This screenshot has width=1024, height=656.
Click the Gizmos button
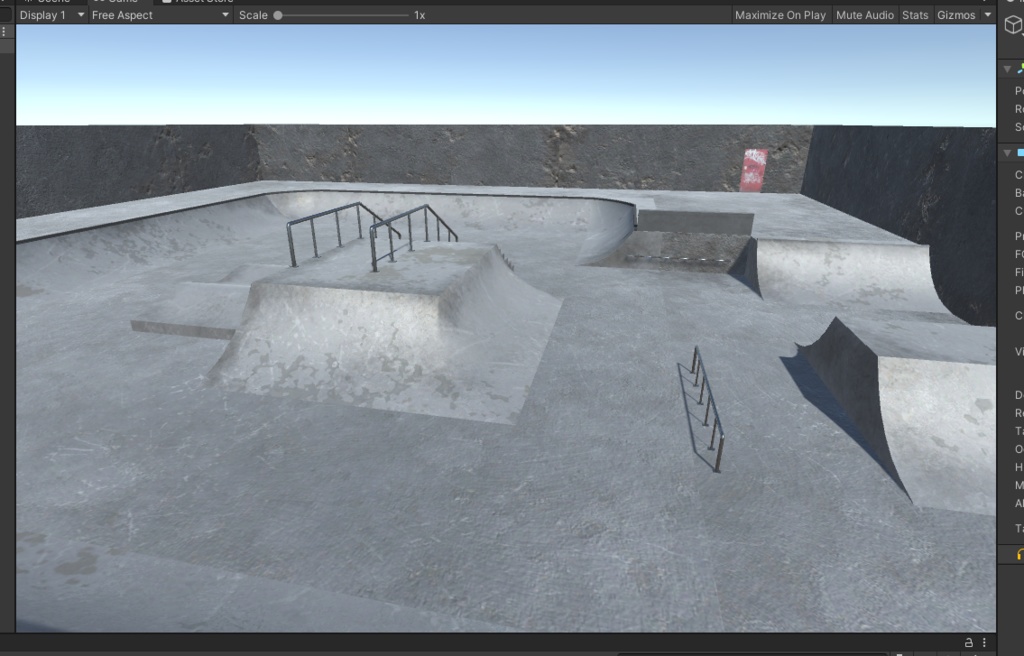click(957, 15)
